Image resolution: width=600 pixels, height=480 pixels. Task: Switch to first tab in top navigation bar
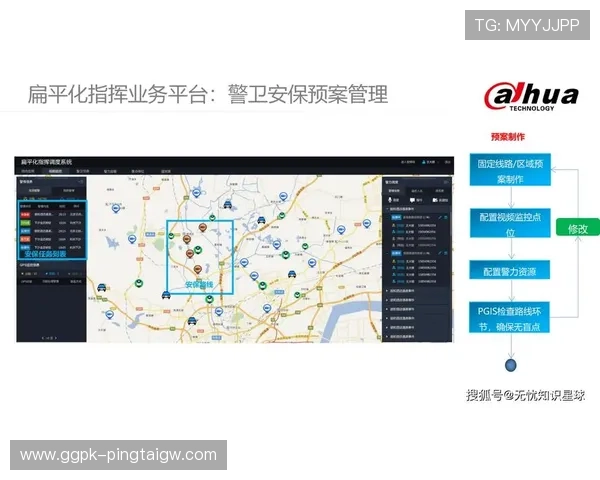[x=28, y=171]
